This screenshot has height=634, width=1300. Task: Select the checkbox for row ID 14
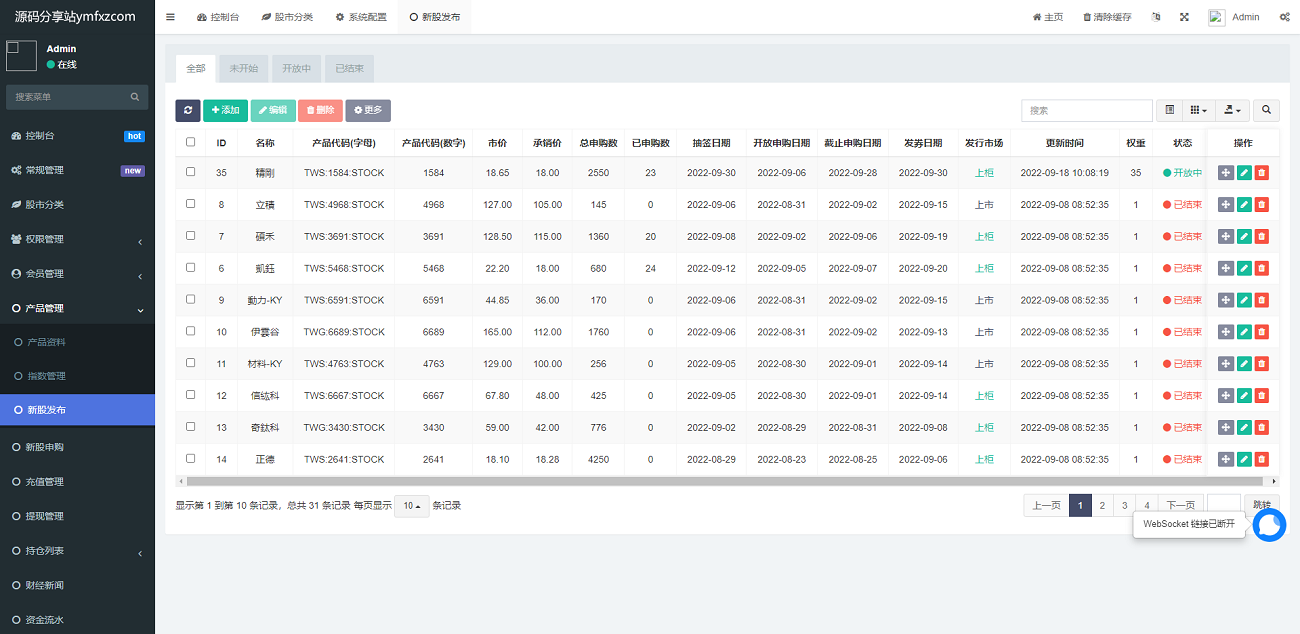click(x=191, y=459)
